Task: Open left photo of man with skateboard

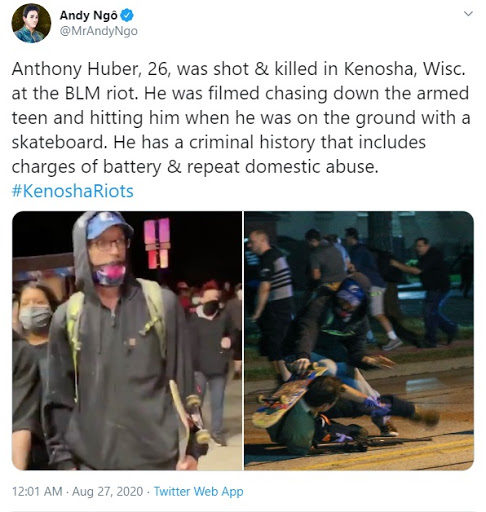Action: click(x=127, y=340)
